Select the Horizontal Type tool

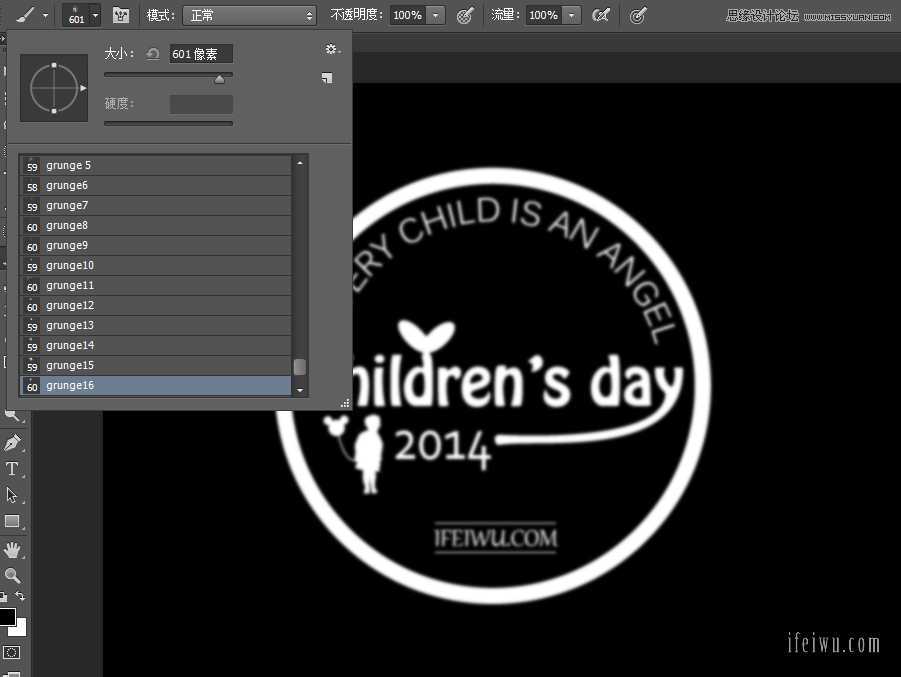click(12, 468)
